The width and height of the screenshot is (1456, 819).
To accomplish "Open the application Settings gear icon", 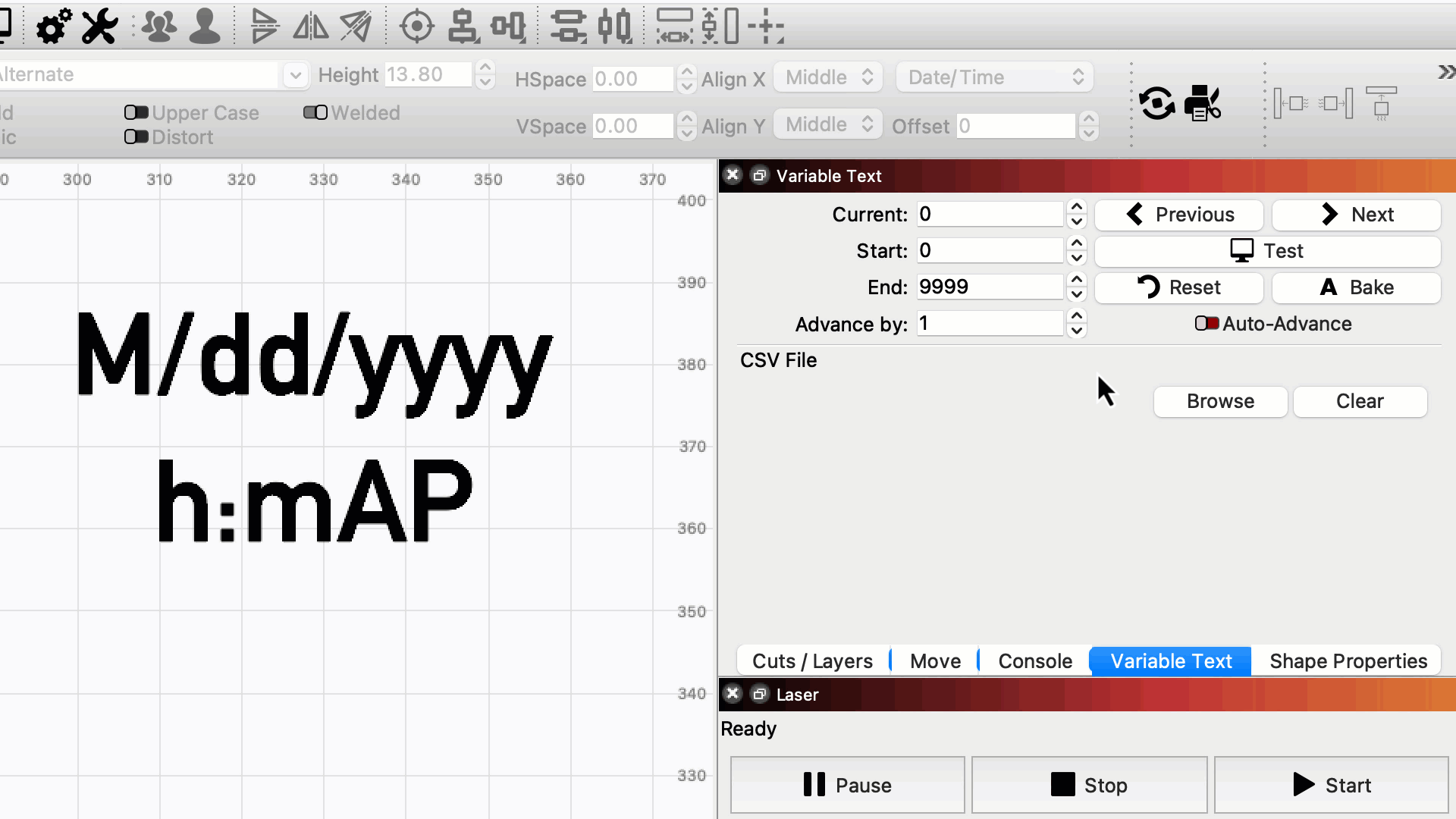I will pyautogui.click(x=52, y=26).
